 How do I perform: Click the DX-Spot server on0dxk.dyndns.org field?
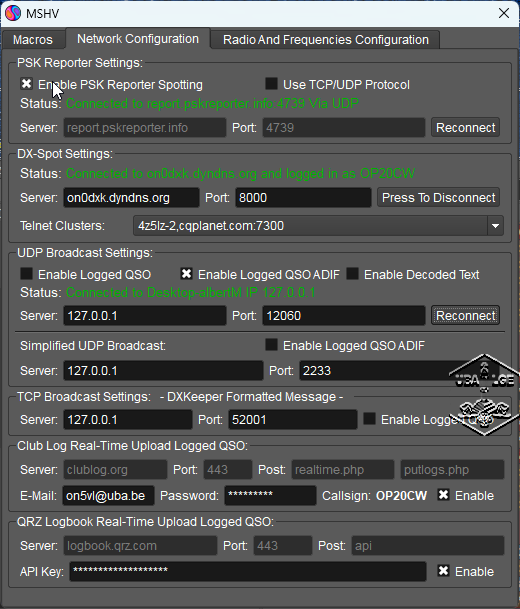pos(131,198)
